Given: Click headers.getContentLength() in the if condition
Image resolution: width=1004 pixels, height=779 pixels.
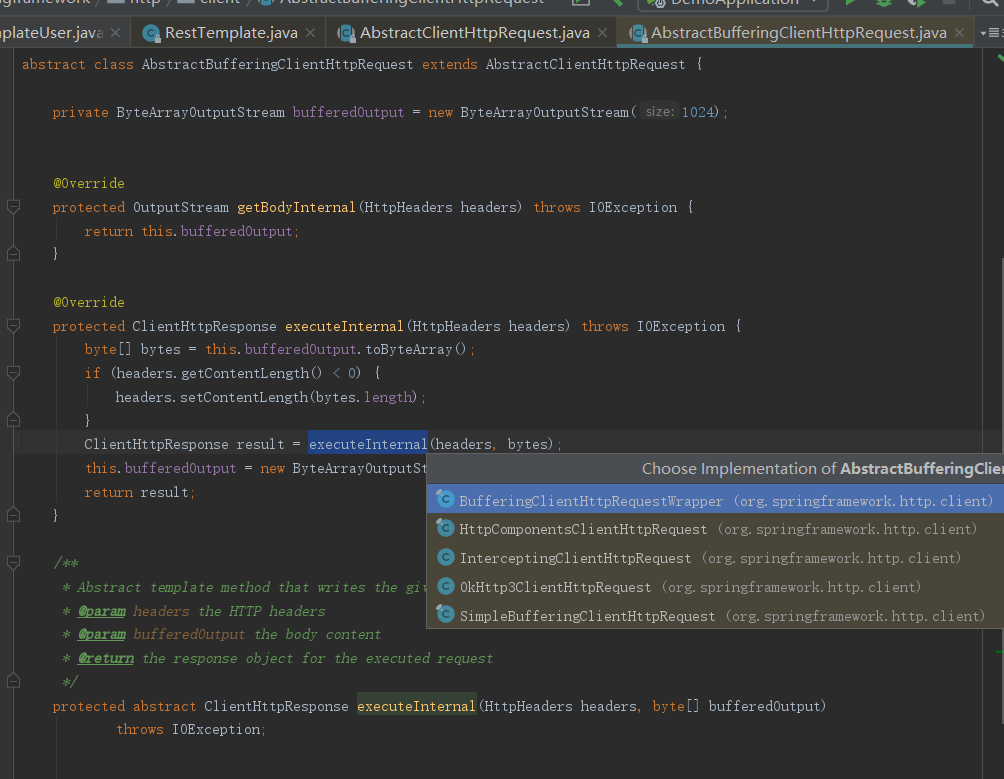Looking at the screenshot, I should point(219,373).
